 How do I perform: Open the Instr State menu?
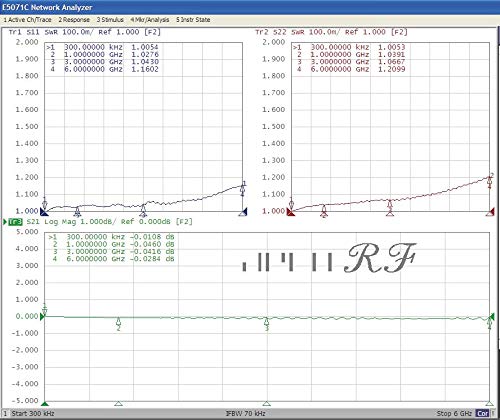click(193, 20)
